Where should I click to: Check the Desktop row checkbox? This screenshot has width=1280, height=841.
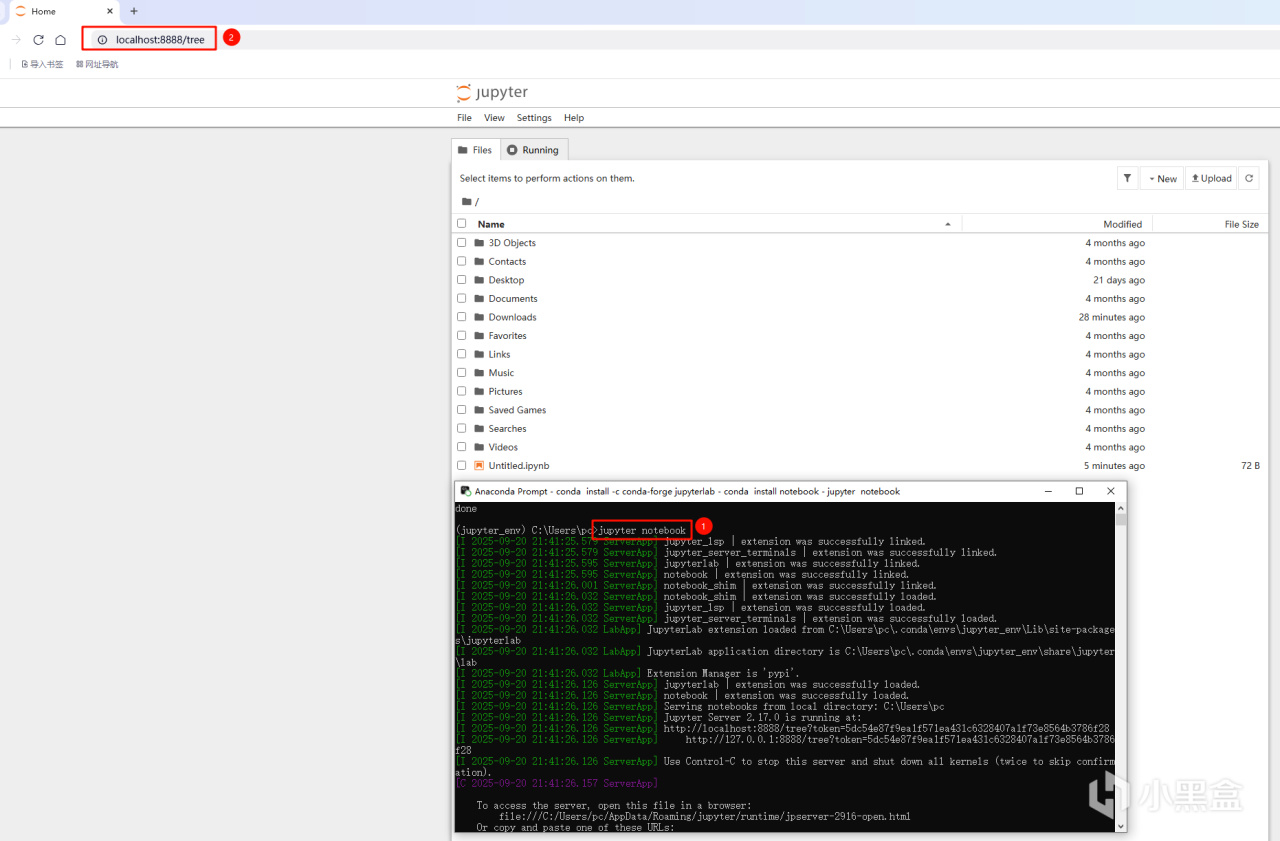click(461, 280)
